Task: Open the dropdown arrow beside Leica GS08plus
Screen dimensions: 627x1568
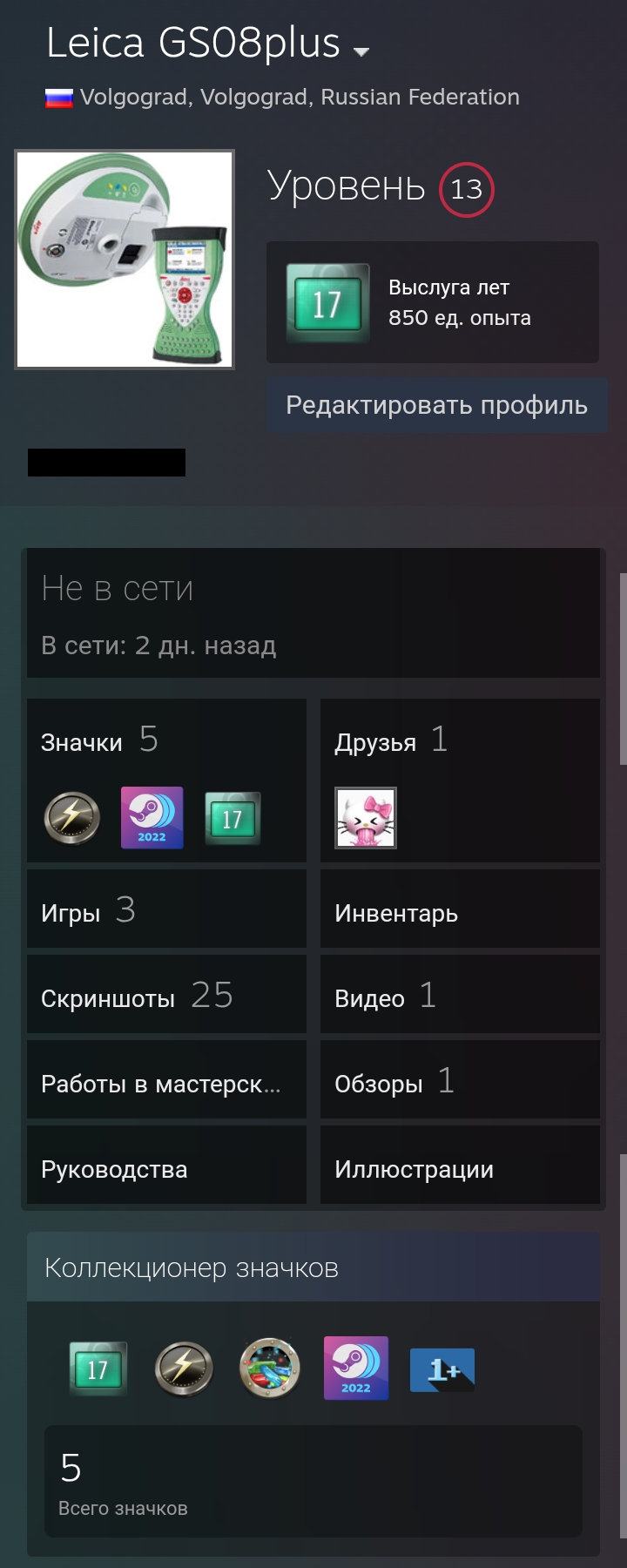Action: (361, 51)
